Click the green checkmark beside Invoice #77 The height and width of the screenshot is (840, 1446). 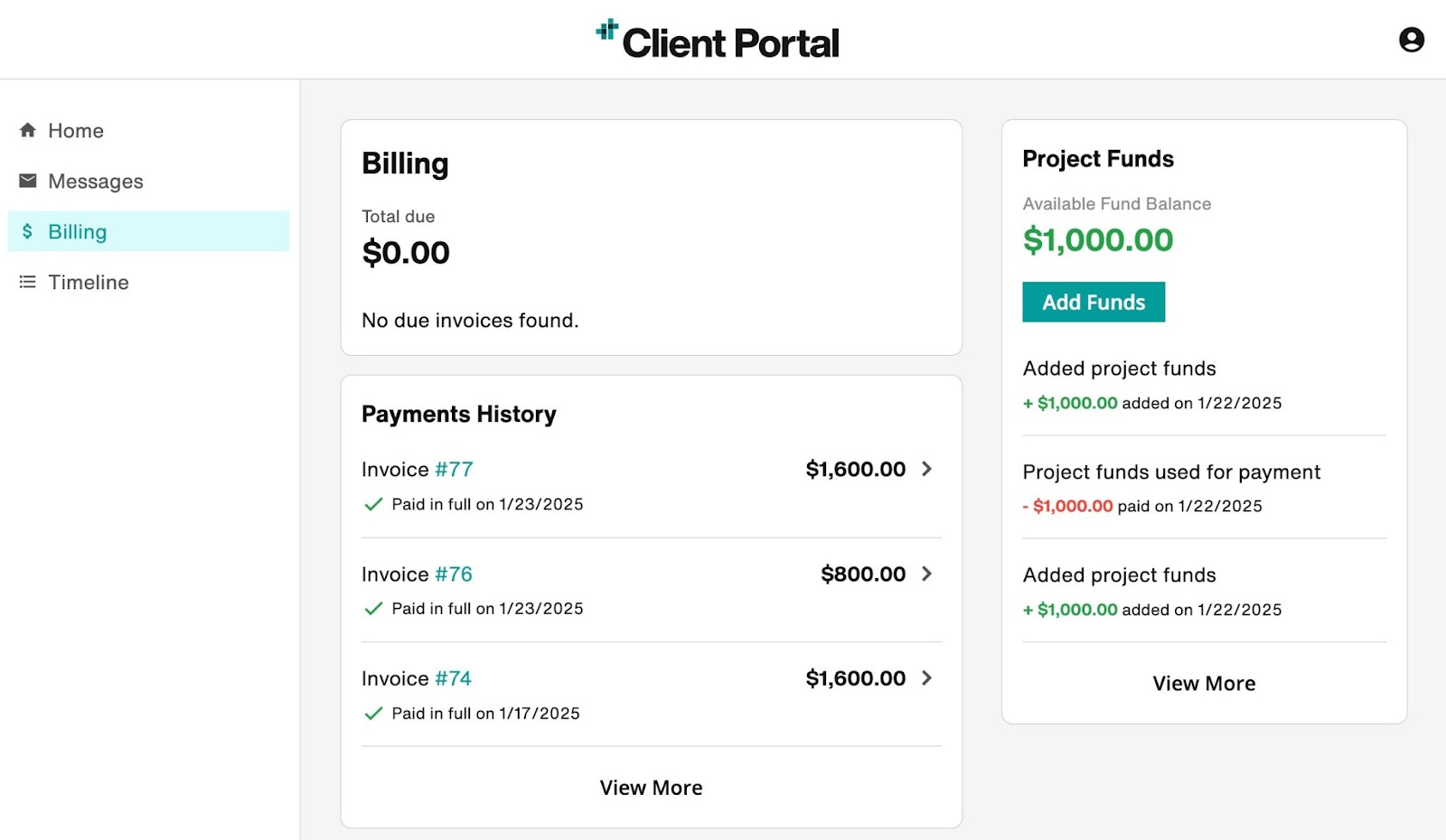click(x=373, y=504)
